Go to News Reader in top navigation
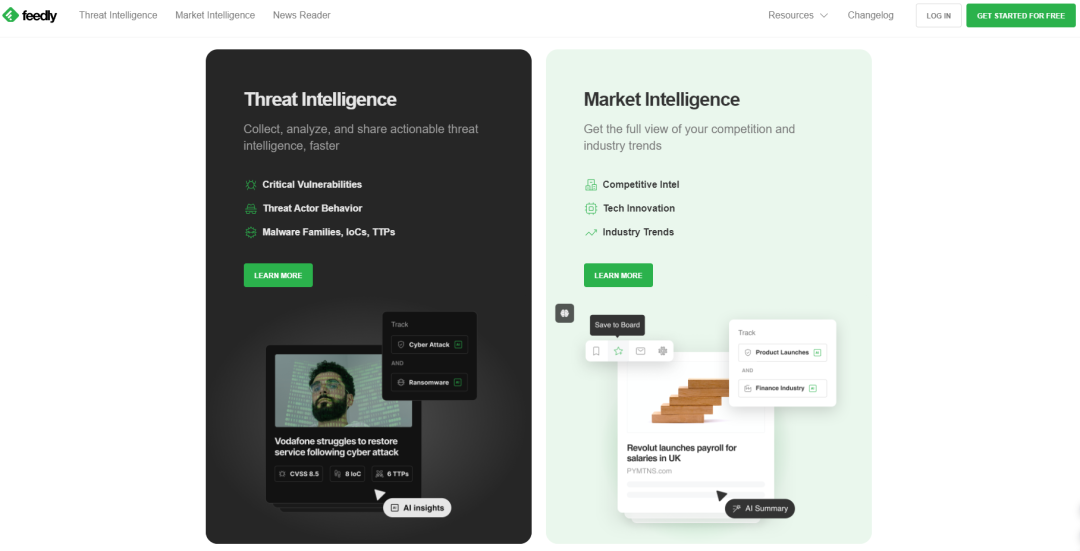The width and height of the screenshot is (1080, 551). pos(302,15)
